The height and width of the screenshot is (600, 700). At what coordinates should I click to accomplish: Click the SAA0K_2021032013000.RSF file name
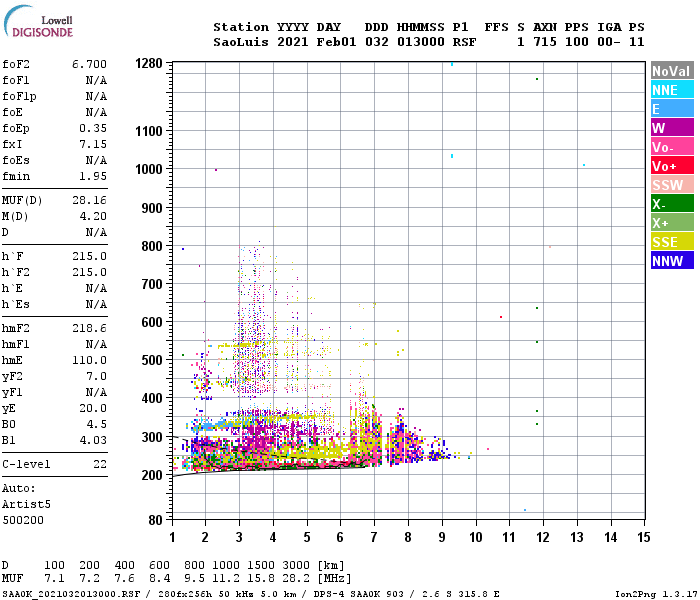(x=71, y=594)
